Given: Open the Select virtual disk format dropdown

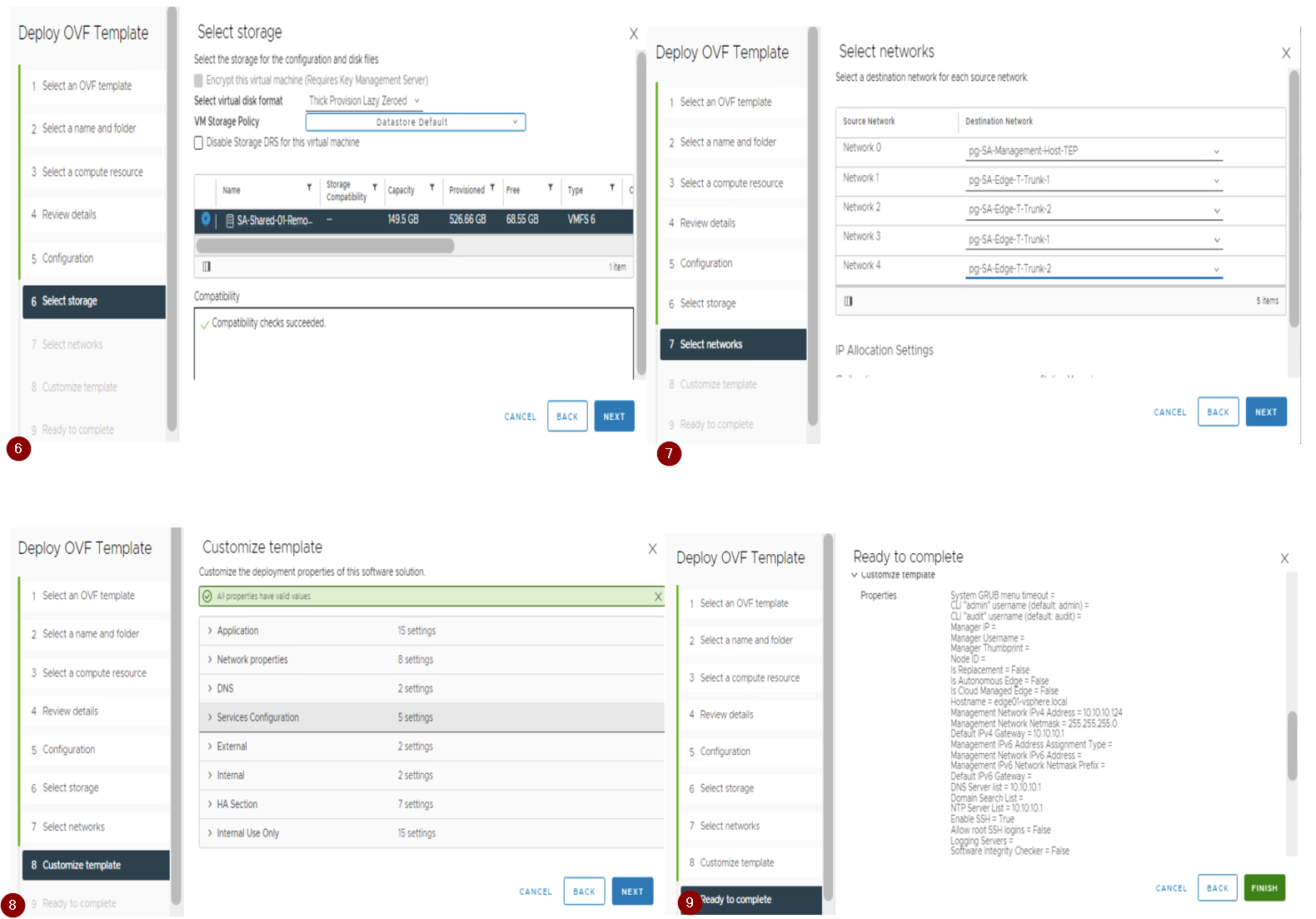Looking at the screenshot, I should (364, 101).
